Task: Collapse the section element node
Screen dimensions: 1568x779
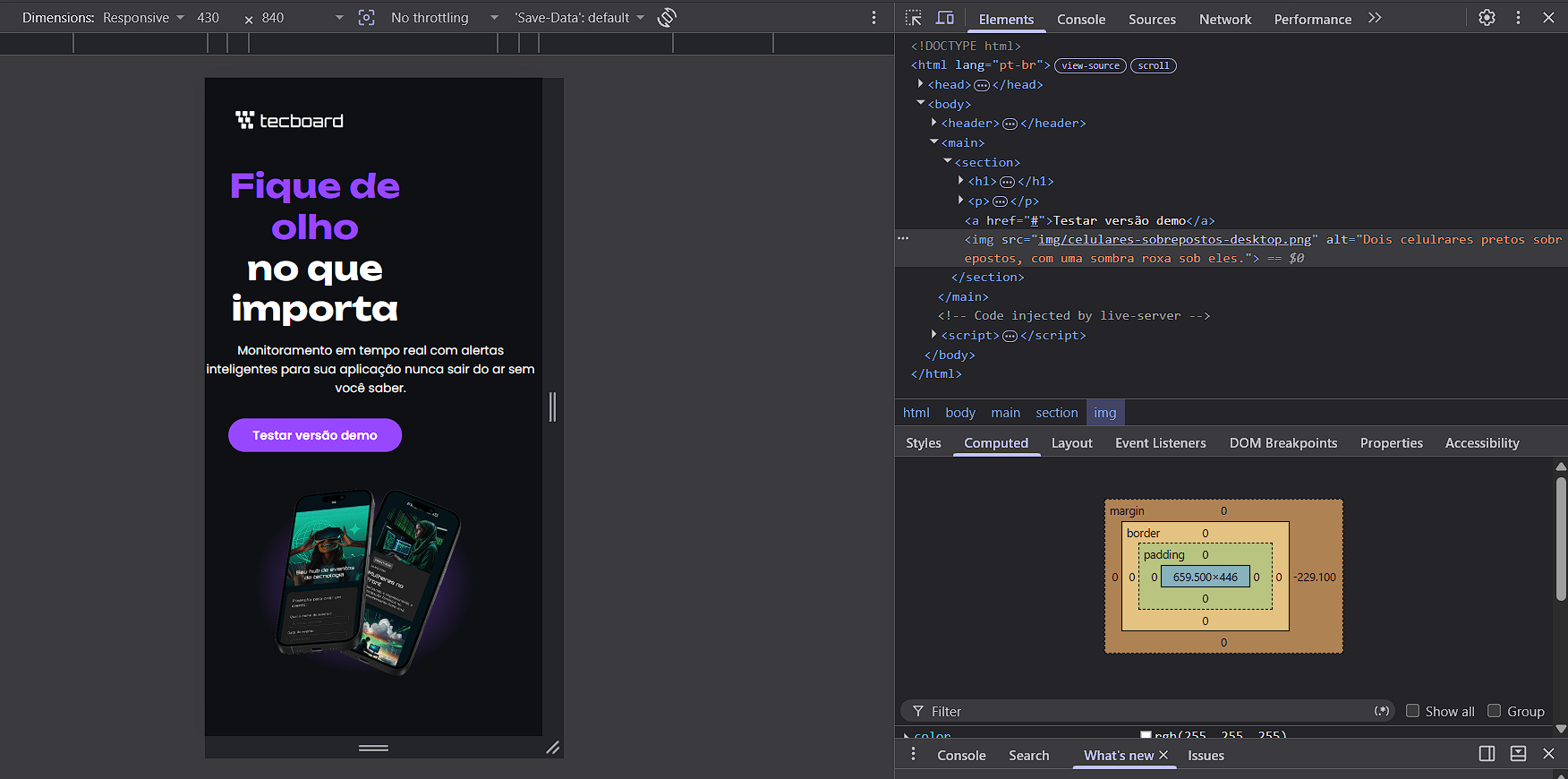Action: (947, 161)
